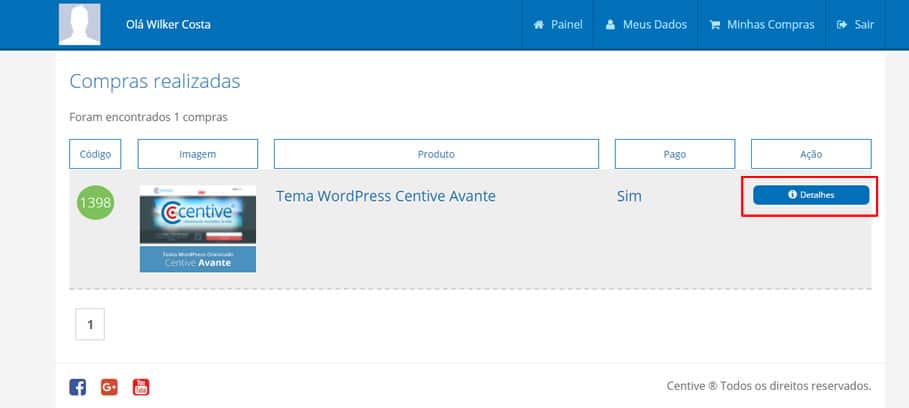Open the Google Plus icon in the footer
Viewport: 909px width, 408px height.
coord(109,387)
